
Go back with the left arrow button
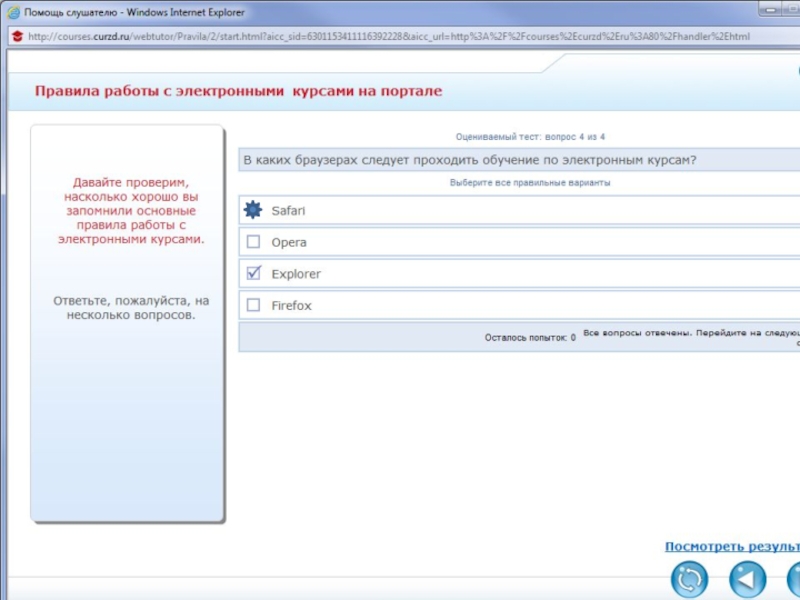click(x=747, y=580)
